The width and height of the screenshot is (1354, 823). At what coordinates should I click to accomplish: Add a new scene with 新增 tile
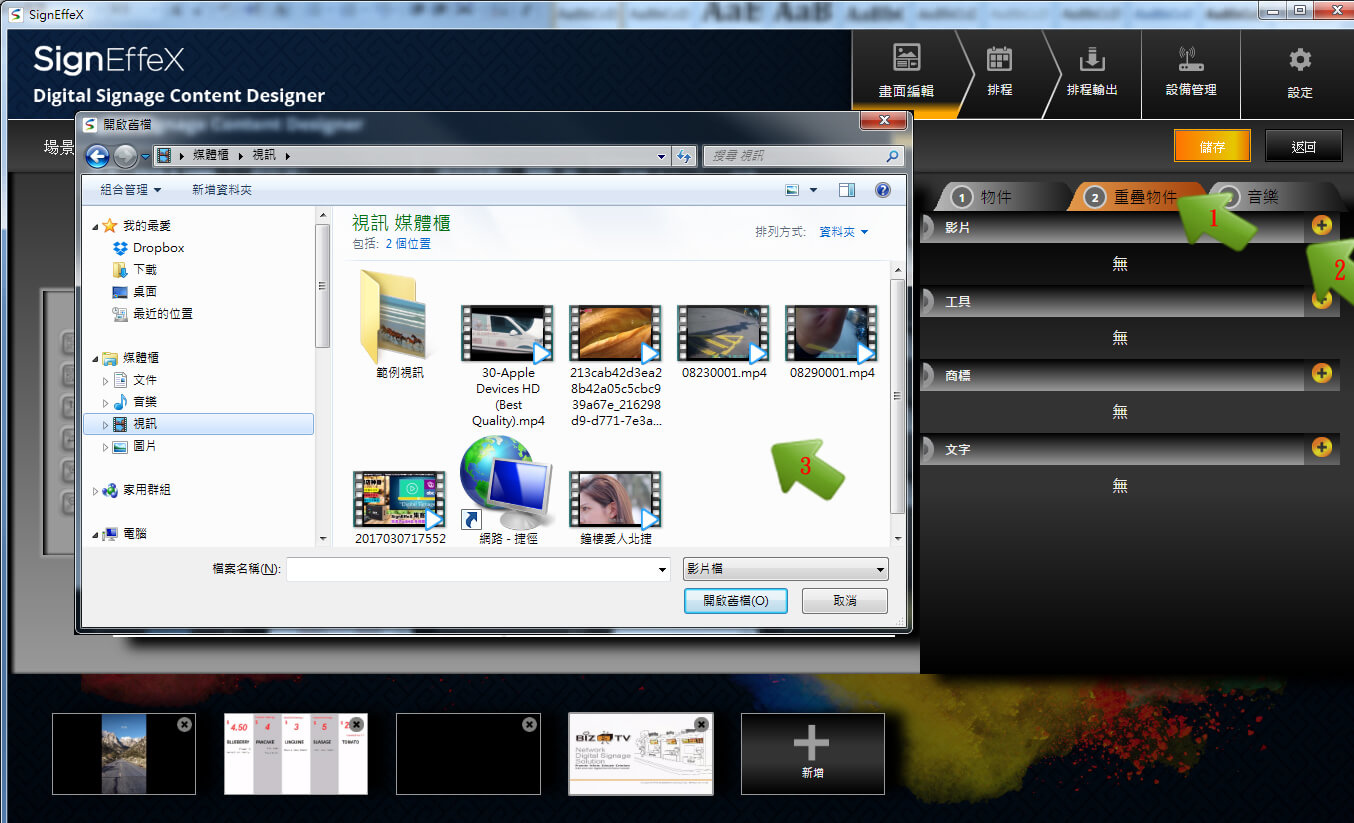click(x=812, y=753)
